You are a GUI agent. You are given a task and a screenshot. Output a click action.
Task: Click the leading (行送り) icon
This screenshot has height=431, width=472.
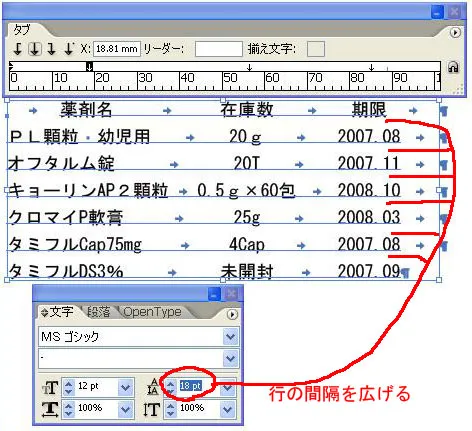click(x=153, y=387)
